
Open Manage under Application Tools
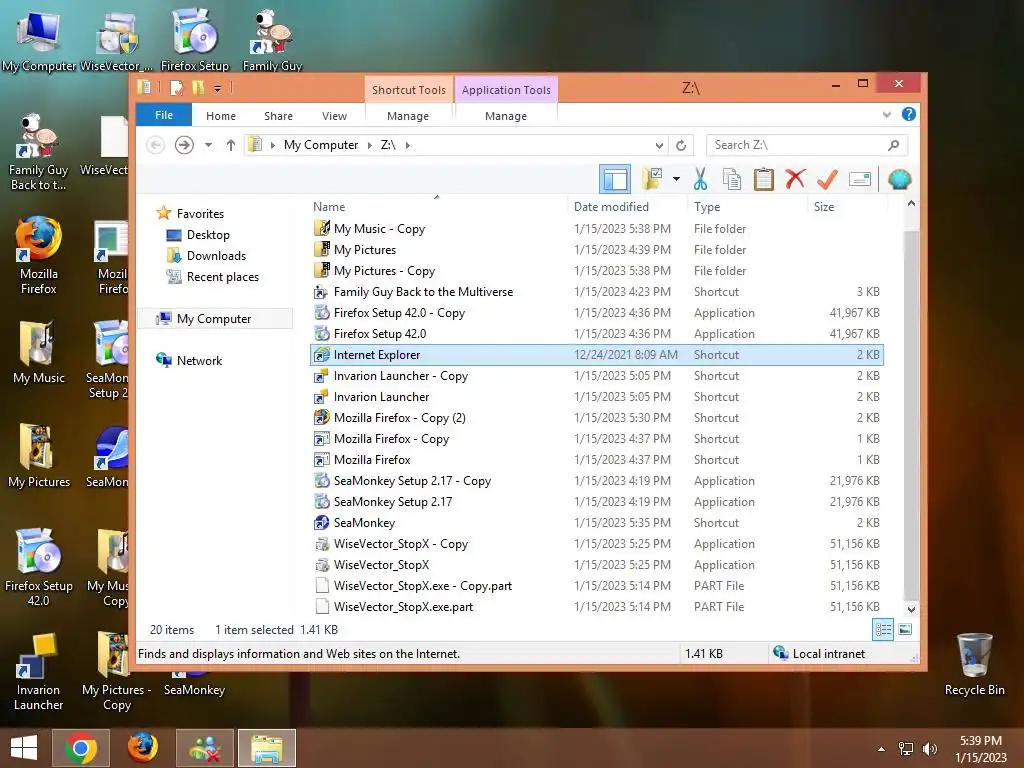coord(506,116)
